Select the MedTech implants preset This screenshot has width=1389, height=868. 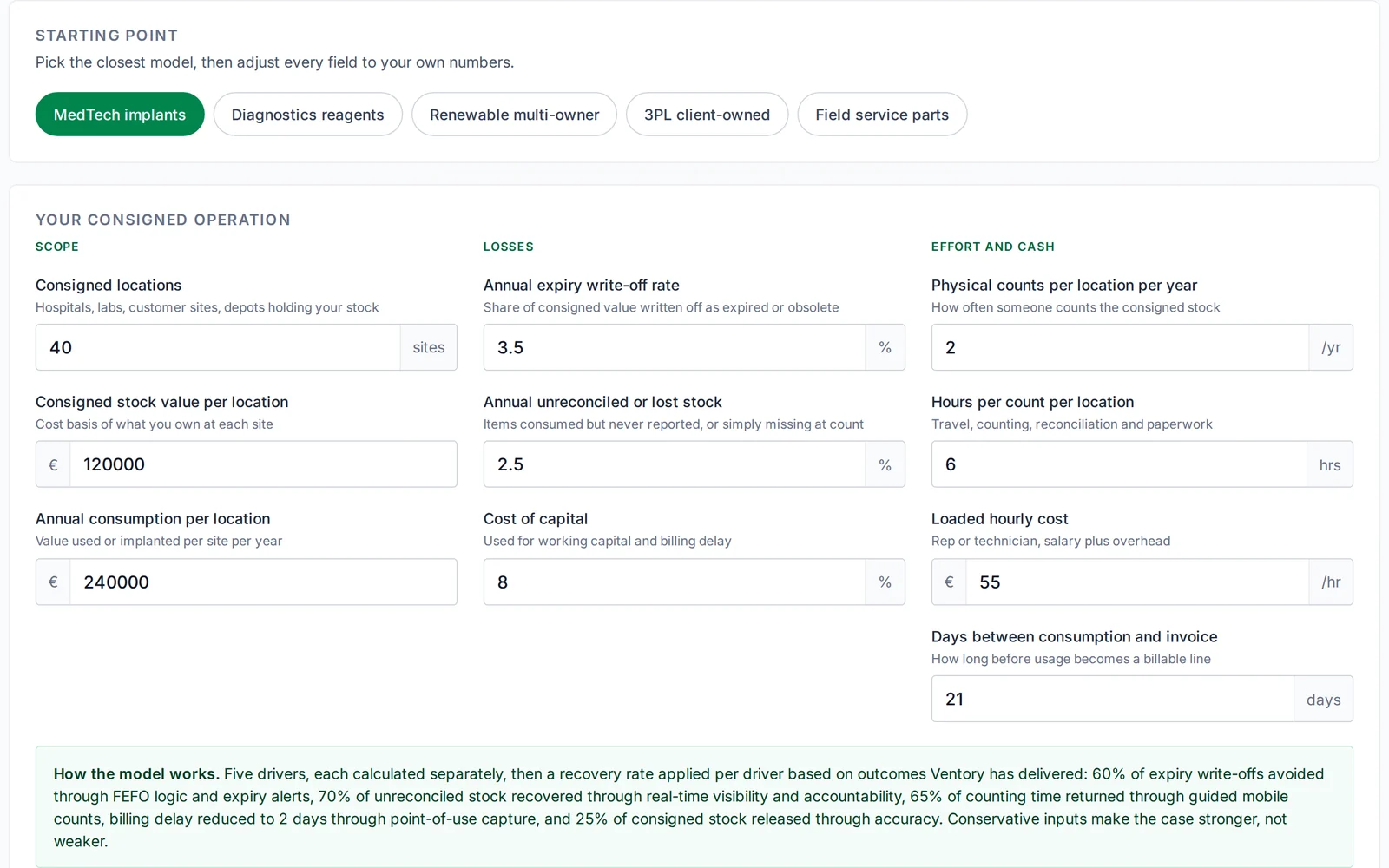coord(120,115)
